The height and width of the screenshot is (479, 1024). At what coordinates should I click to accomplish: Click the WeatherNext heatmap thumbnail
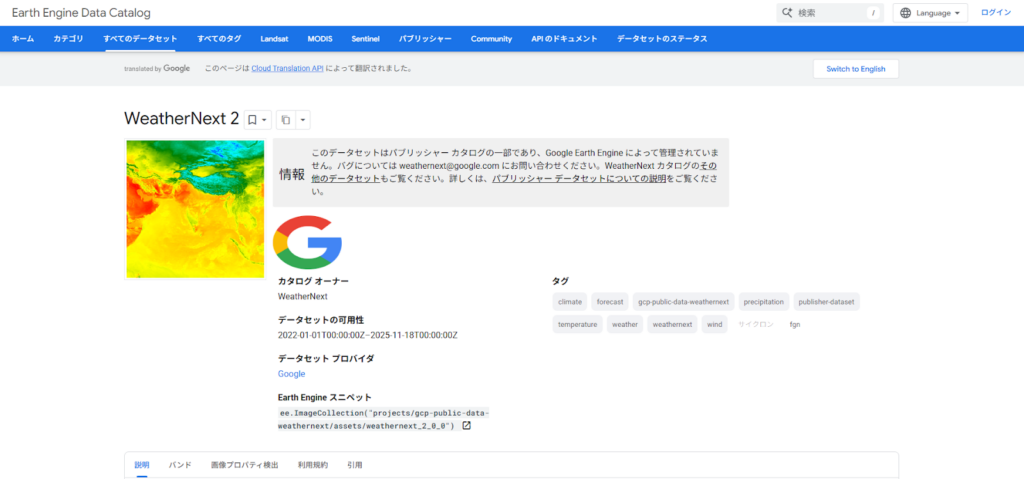coord(195,209)
